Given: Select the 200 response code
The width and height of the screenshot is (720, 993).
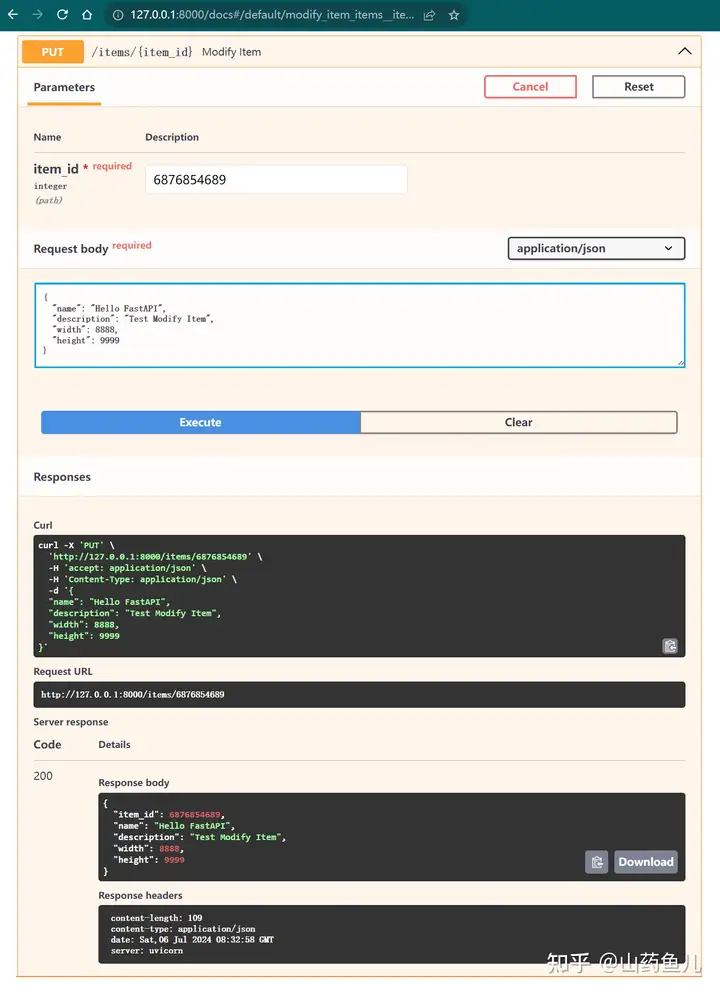Looking at the screenshot, I should 43,776.
